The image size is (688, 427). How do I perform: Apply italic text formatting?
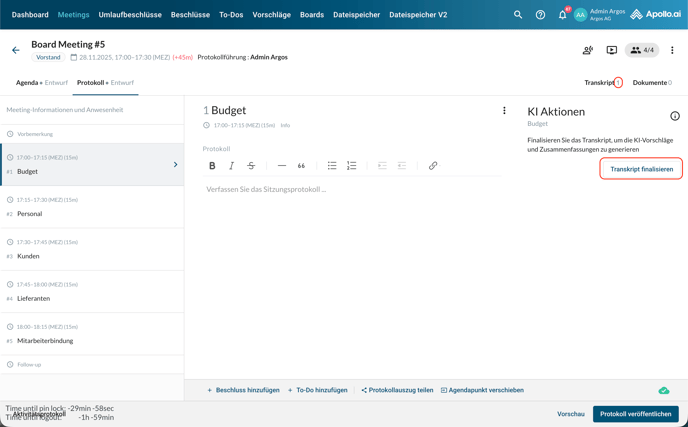[x=231, y=166]
